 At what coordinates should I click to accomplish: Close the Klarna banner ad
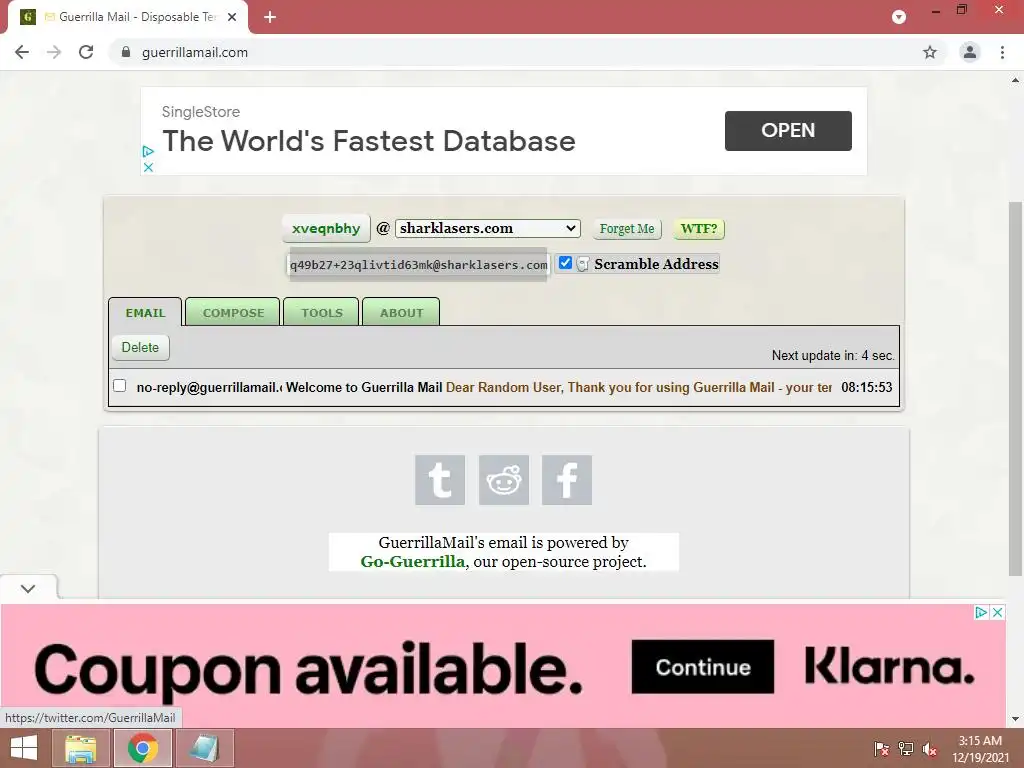coord(997,613)
